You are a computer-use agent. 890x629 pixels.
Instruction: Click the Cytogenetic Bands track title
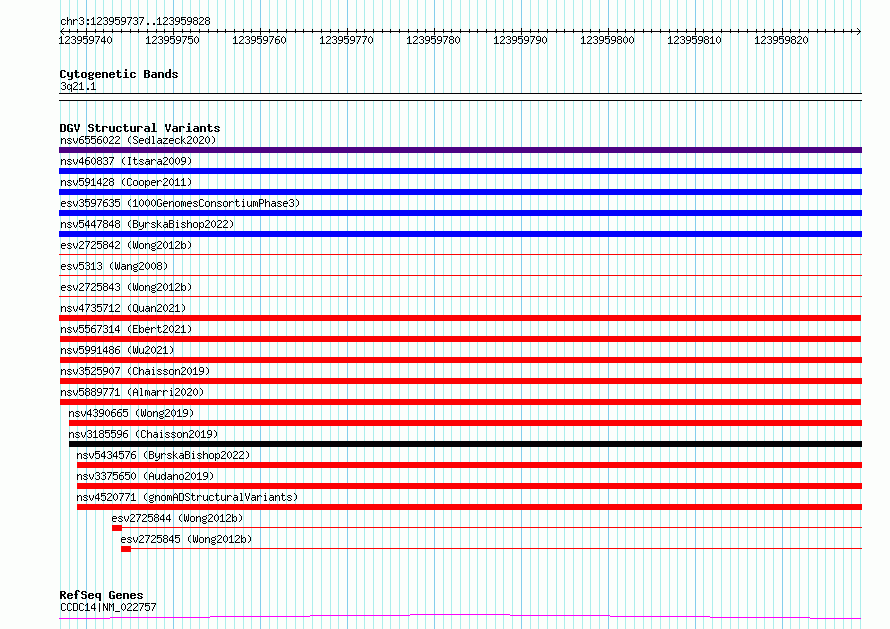click(119, 74)
